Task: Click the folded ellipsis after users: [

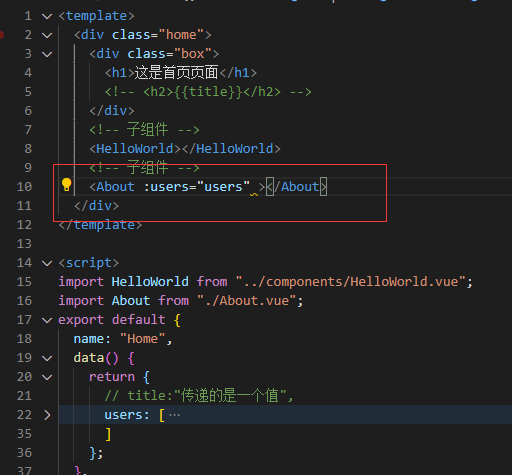Action: 174,415
